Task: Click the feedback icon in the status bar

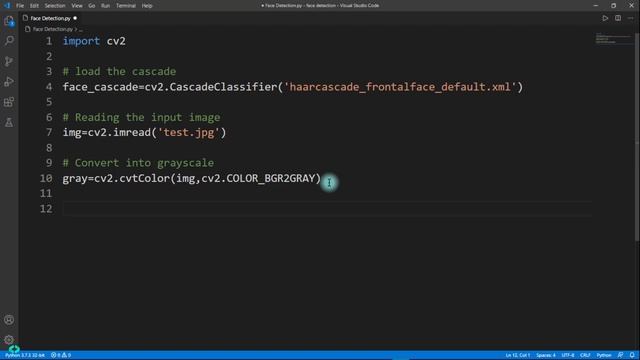Action: pos(620,355)
